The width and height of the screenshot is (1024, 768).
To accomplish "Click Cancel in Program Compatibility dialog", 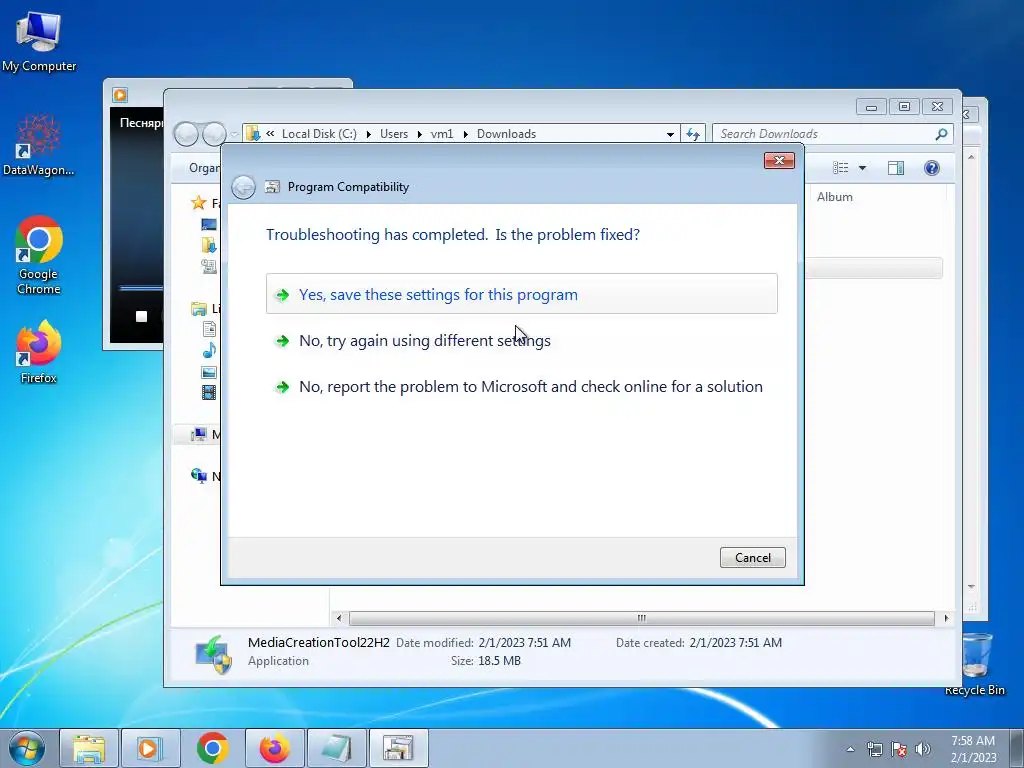I will click(x=752, y=557).
